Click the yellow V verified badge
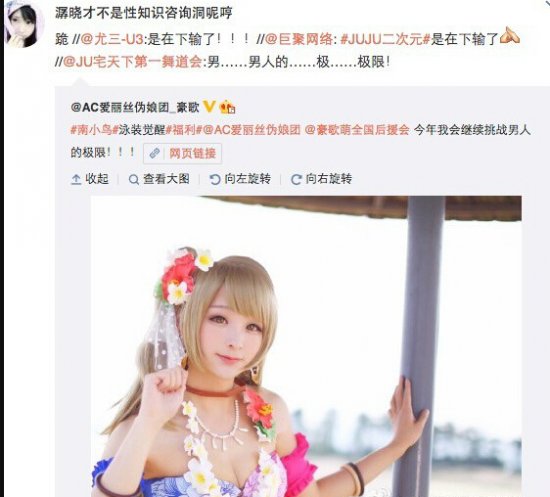The height and width of the screenshot is (497, 550). [209, 106]
